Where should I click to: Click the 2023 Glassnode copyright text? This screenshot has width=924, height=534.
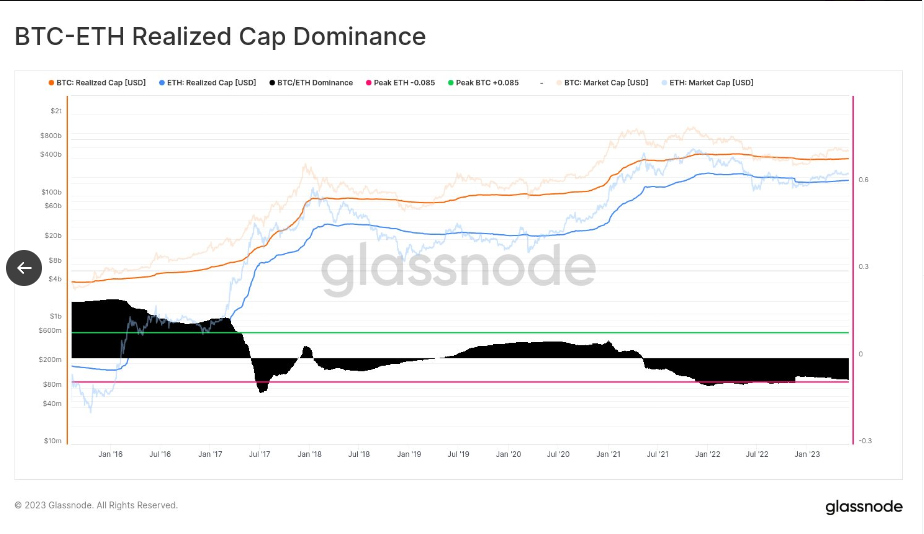coord(96,505)
